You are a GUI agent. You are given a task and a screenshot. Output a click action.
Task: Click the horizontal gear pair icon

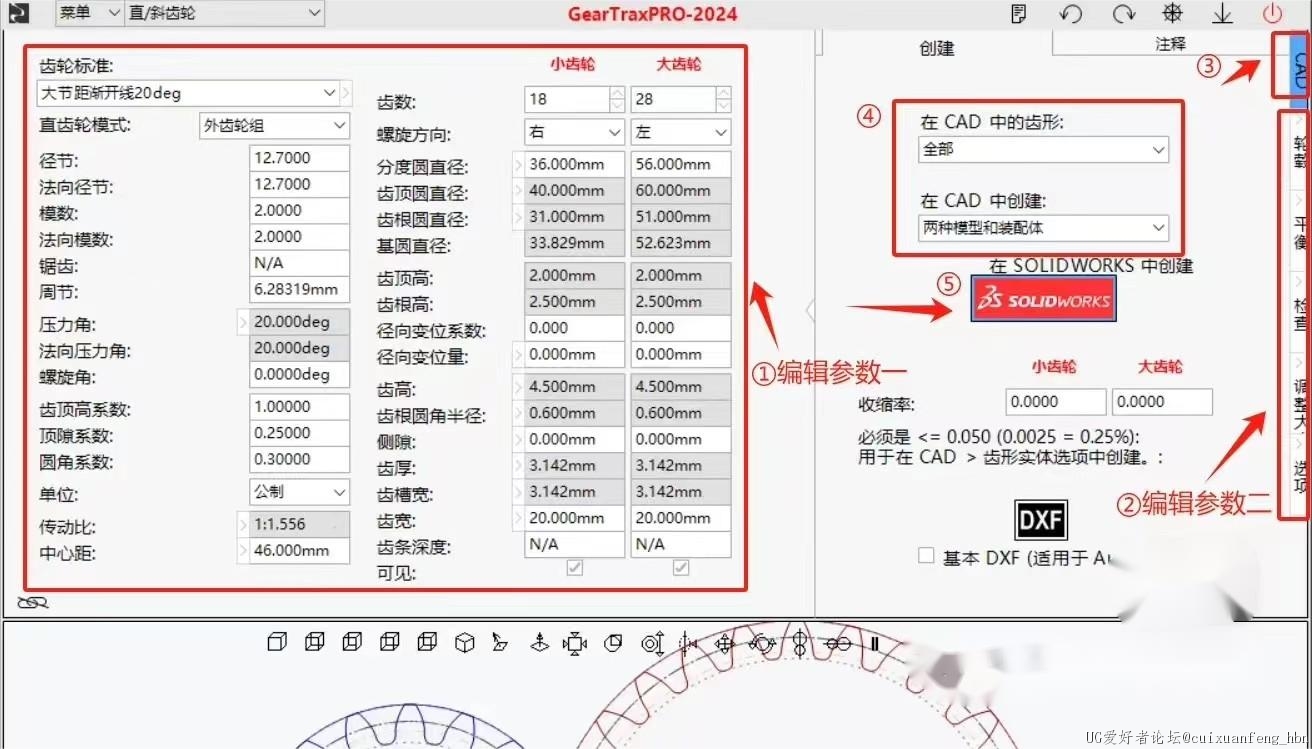coord(836,644)
